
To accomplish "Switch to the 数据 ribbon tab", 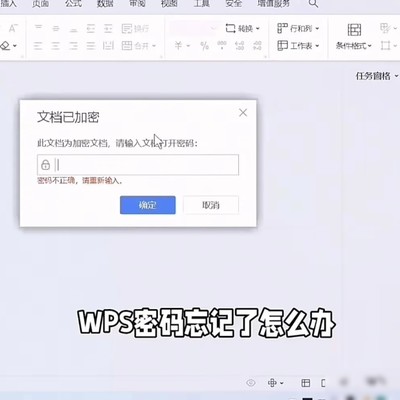I will click(105, 4).
